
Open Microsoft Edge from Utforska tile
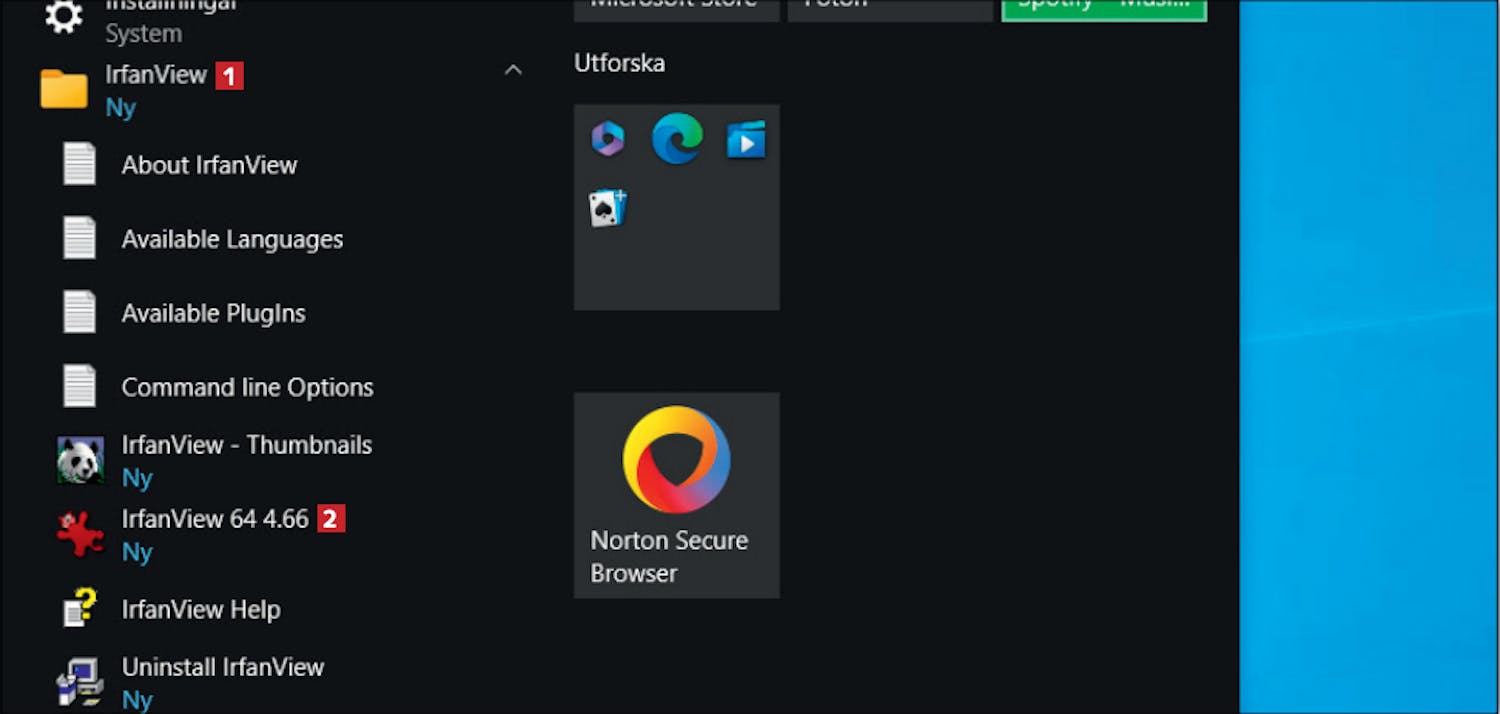(x=677, y=139)
